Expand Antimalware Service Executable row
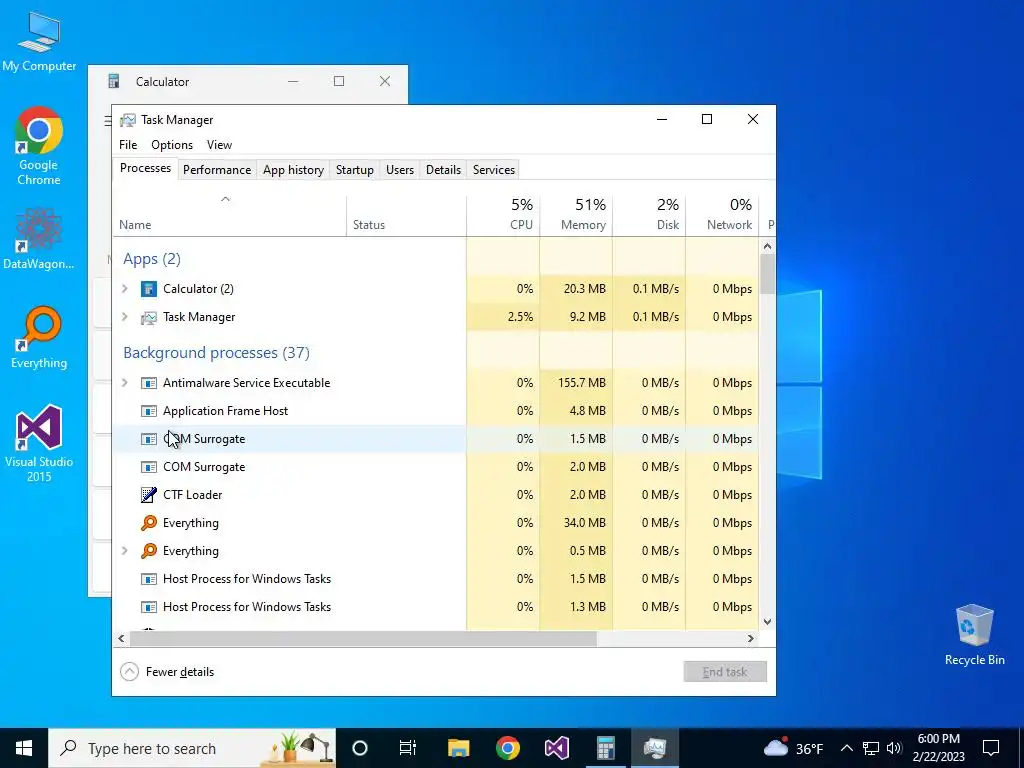The width and height of the screenshot is (1024, 768). (125, 382)
